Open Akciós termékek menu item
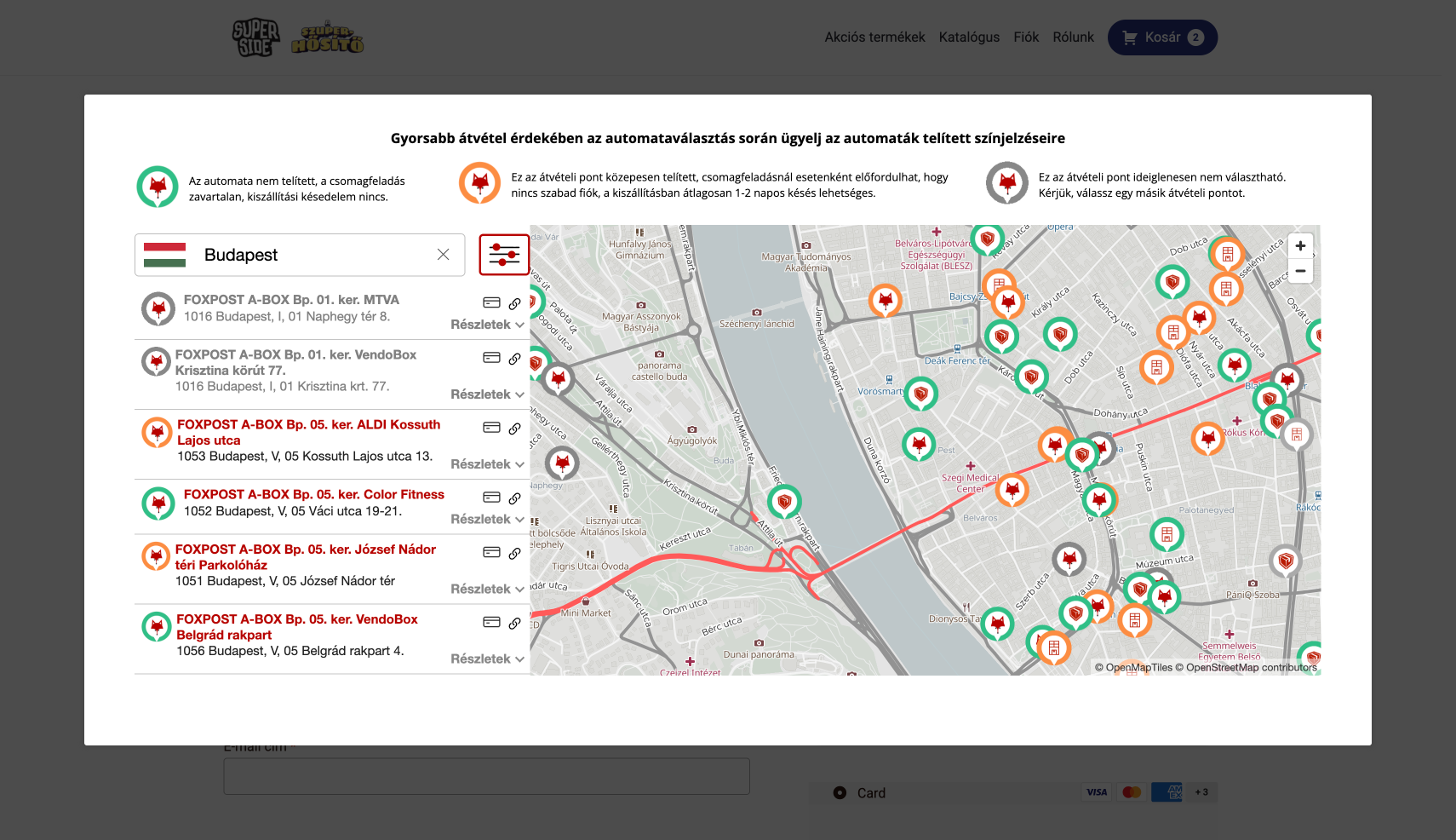1456x840 pixels. [x=874, y=37]
